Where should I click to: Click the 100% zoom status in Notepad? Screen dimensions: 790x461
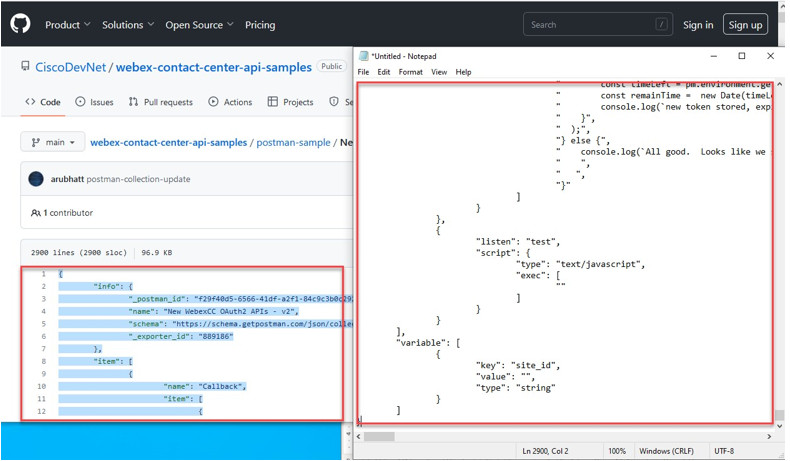pyautogui.click(x=617, y=451)
